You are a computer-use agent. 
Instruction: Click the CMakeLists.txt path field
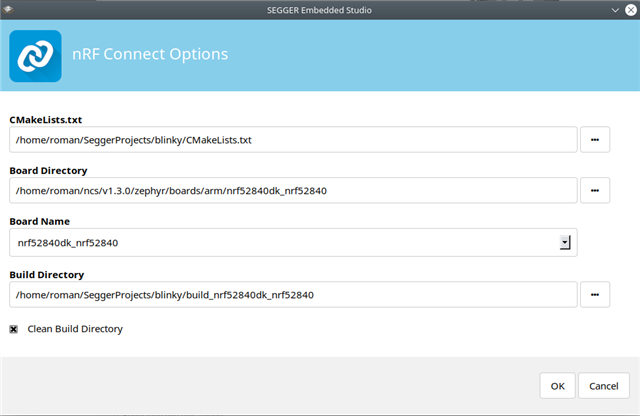tap(293, 140)
